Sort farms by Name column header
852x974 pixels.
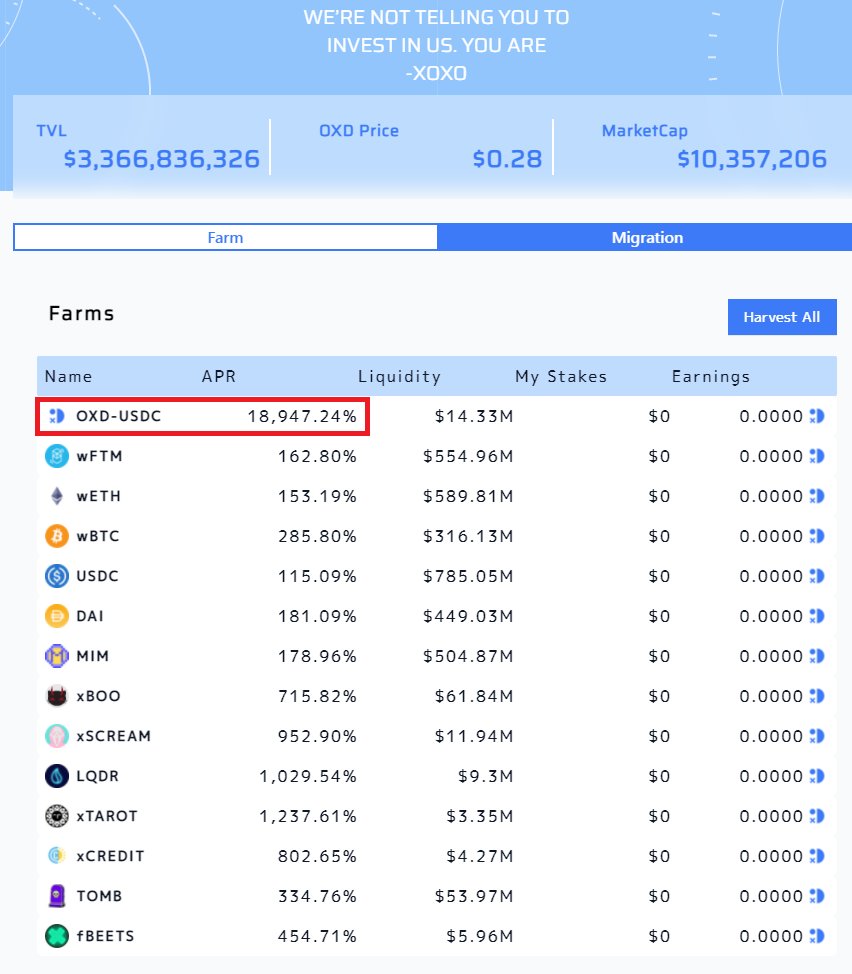click(x=68, y=376)
